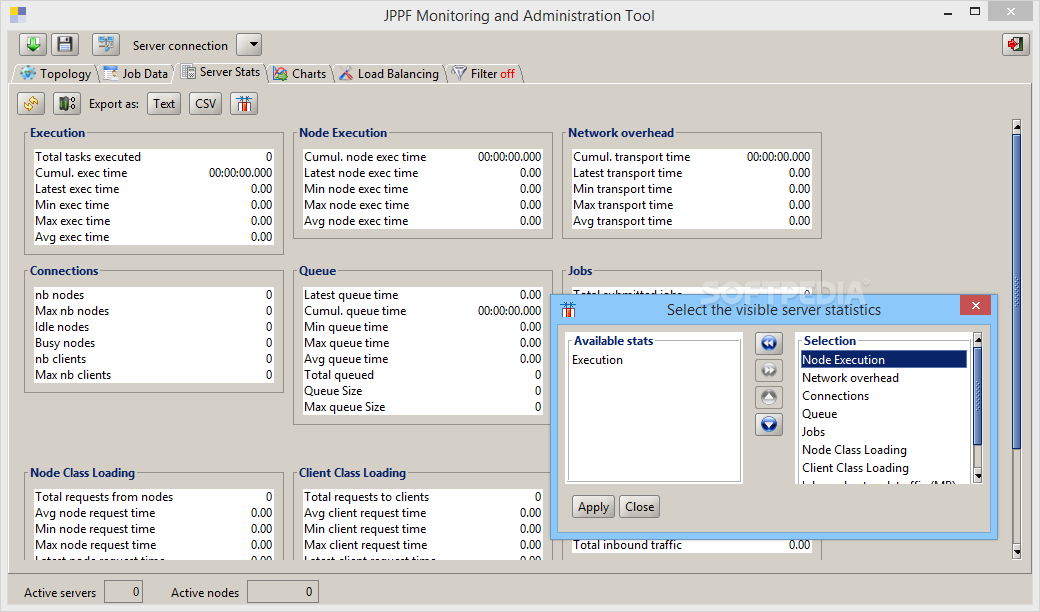Viewport: 1040px width, 612px height.
Task: Select Client Class Loading in Selection list
Action: pos(883,467)
